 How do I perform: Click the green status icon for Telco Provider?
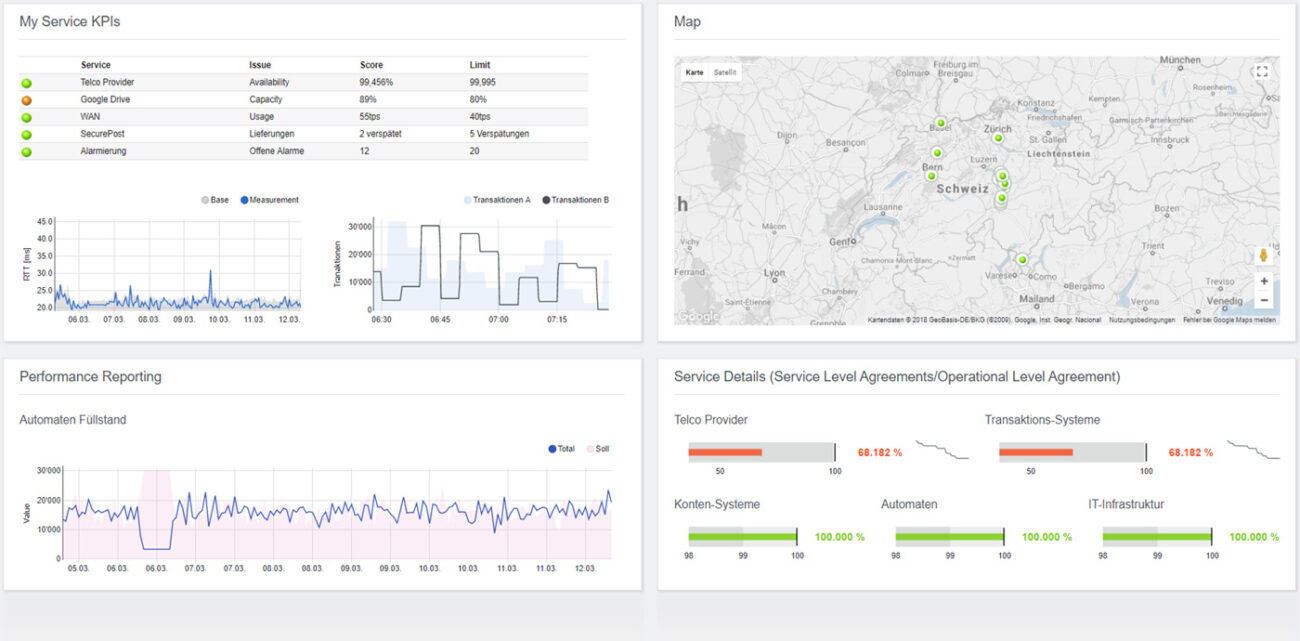pyautogui.click(x=26, y=82)
